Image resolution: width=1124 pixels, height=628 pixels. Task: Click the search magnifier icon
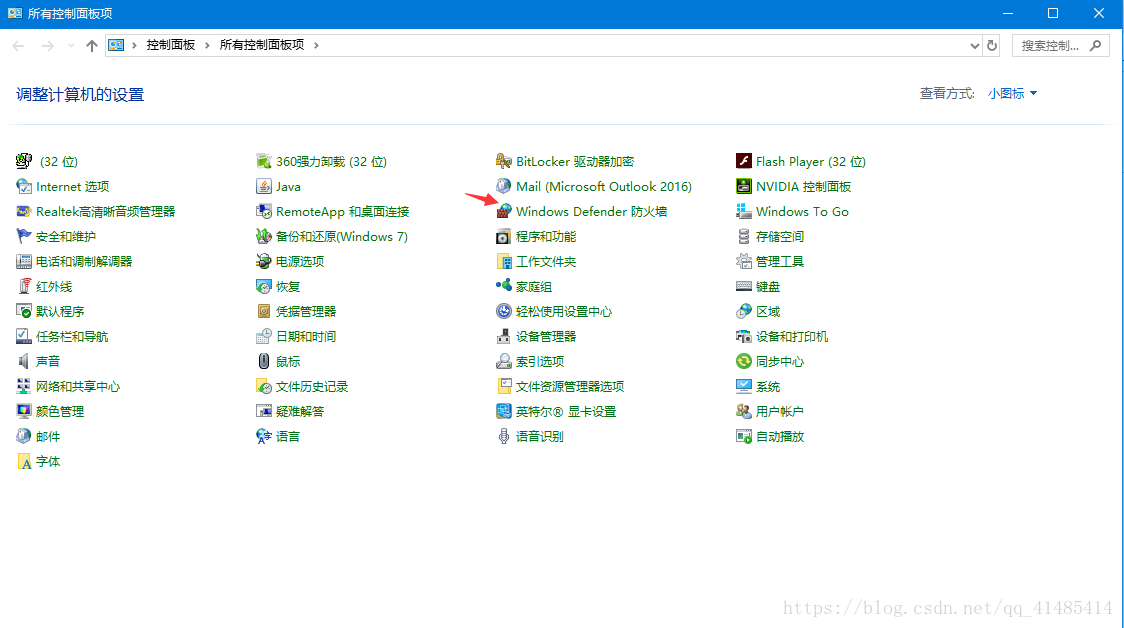(x=1095, y=46)
